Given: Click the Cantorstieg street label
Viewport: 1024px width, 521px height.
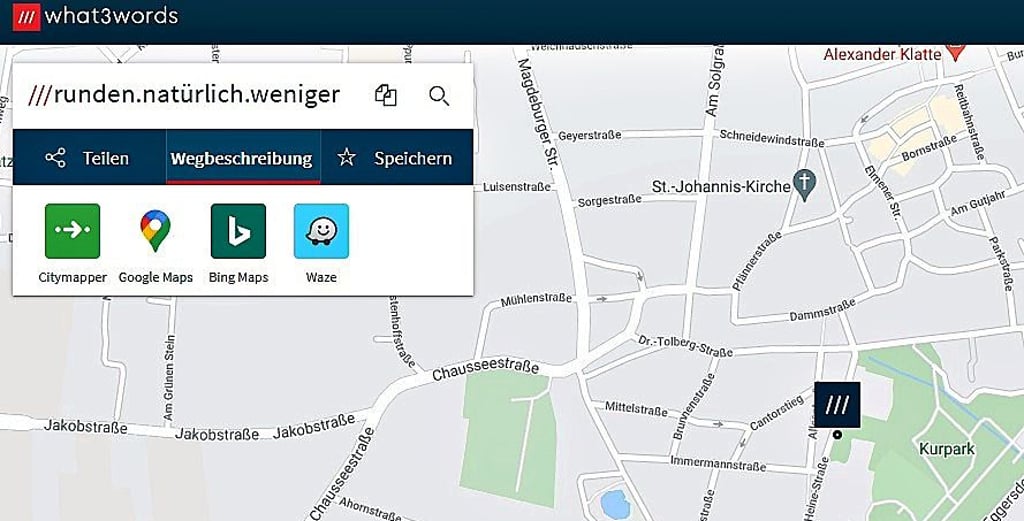Looking at the screenshot, I should pyautogui.click(x=776, y=414).
